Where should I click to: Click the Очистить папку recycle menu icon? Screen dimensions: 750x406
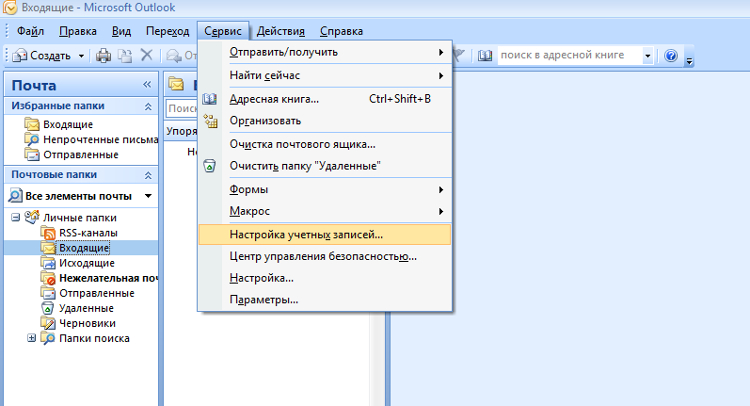[210, 166]
